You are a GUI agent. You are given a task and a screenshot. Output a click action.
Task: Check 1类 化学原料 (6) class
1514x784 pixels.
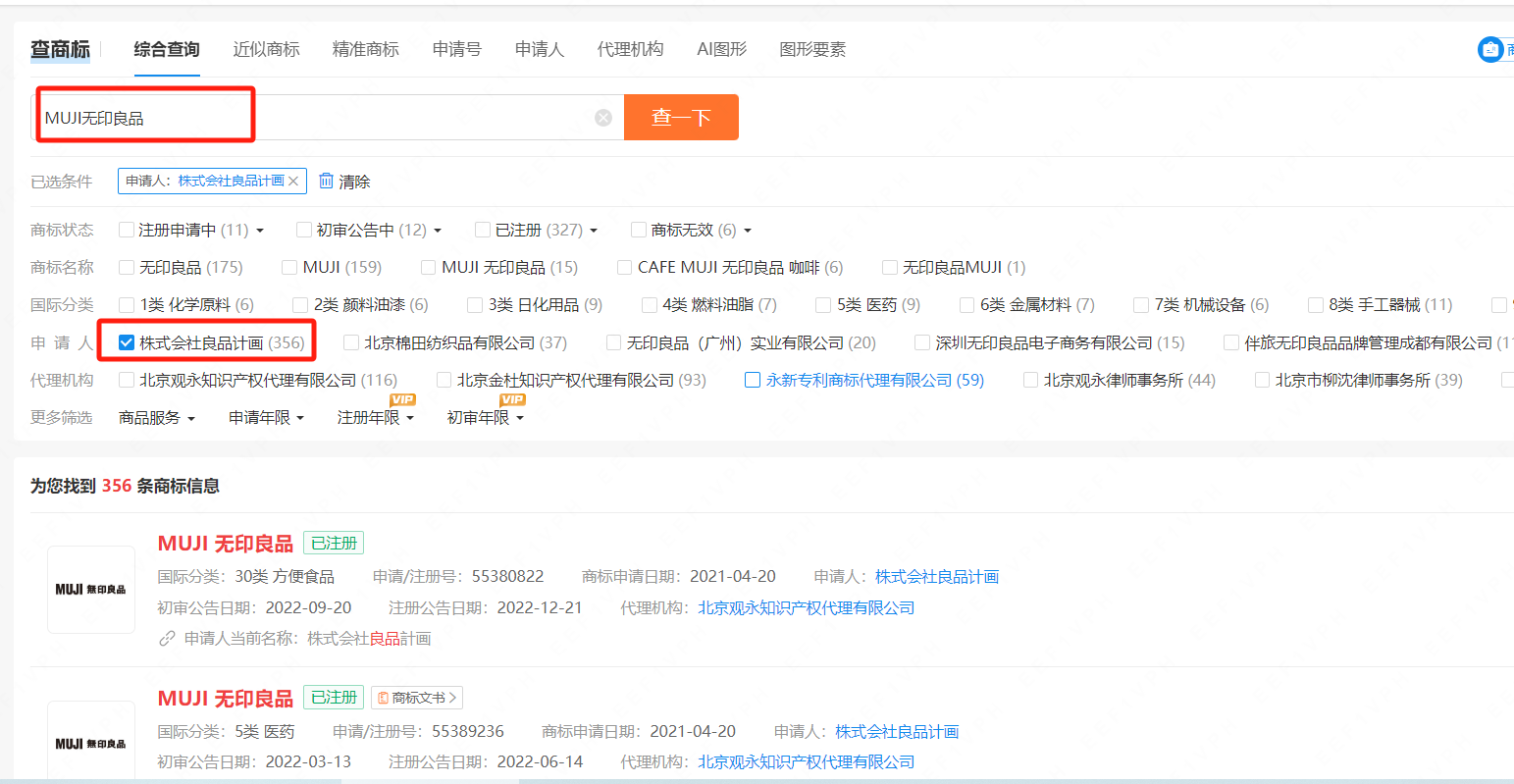[126, 305]
